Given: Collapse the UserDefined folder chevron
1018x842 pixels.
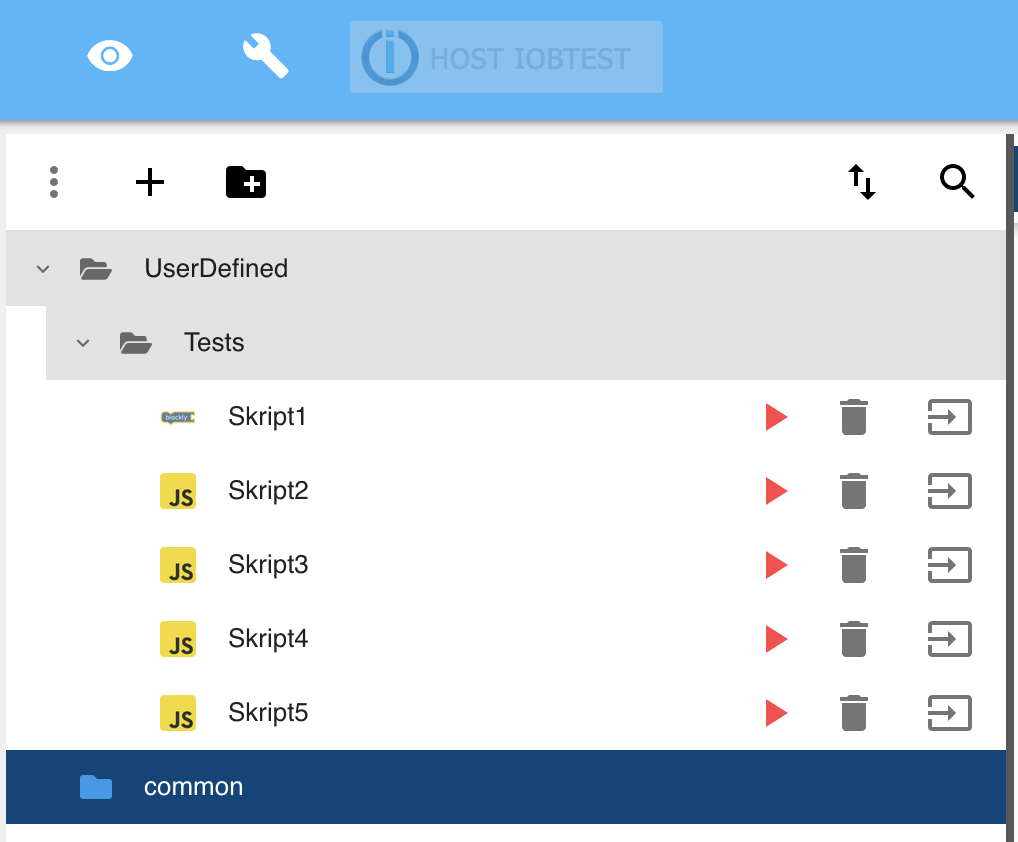Looking at the screenshot, I should pyautogui.click(x=43, y=269).
